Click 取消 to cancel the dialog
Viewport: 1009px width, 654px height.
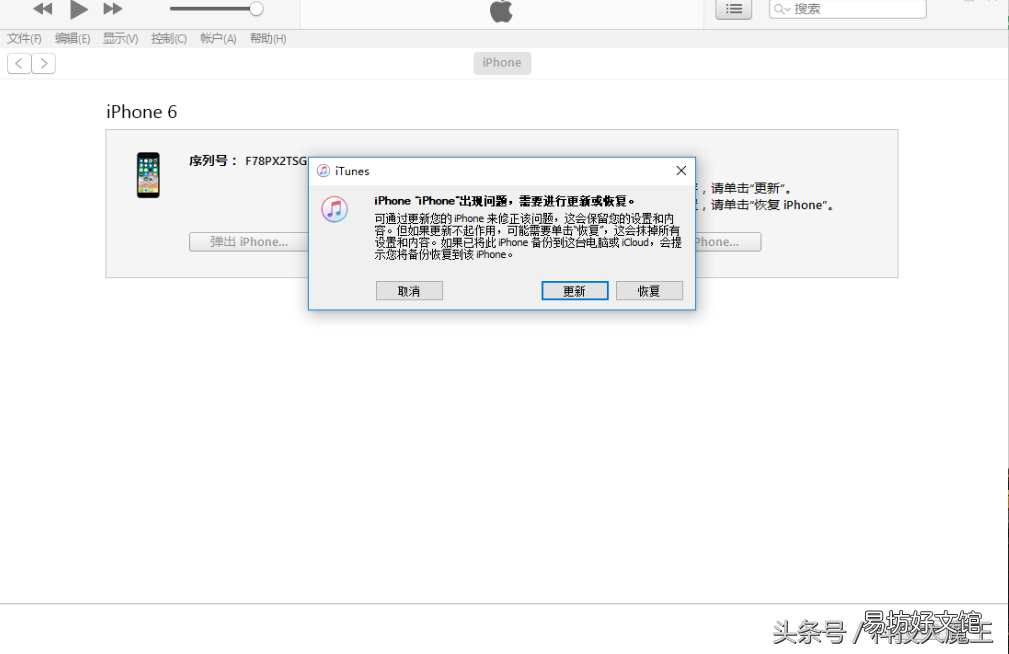point(409,291)
